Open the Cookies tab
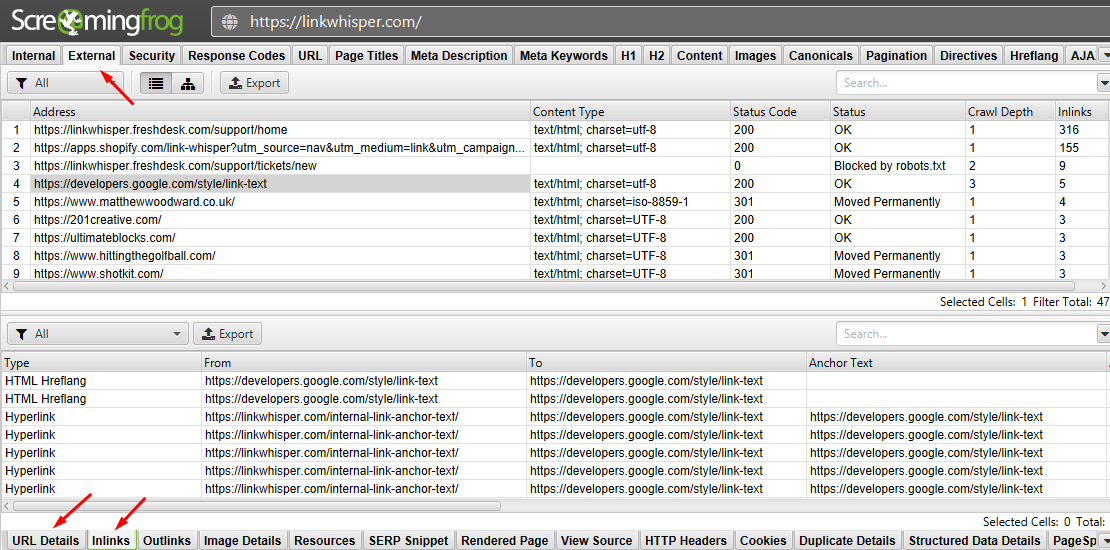Screen dimensions: 1110x550 tap(763, 540)
